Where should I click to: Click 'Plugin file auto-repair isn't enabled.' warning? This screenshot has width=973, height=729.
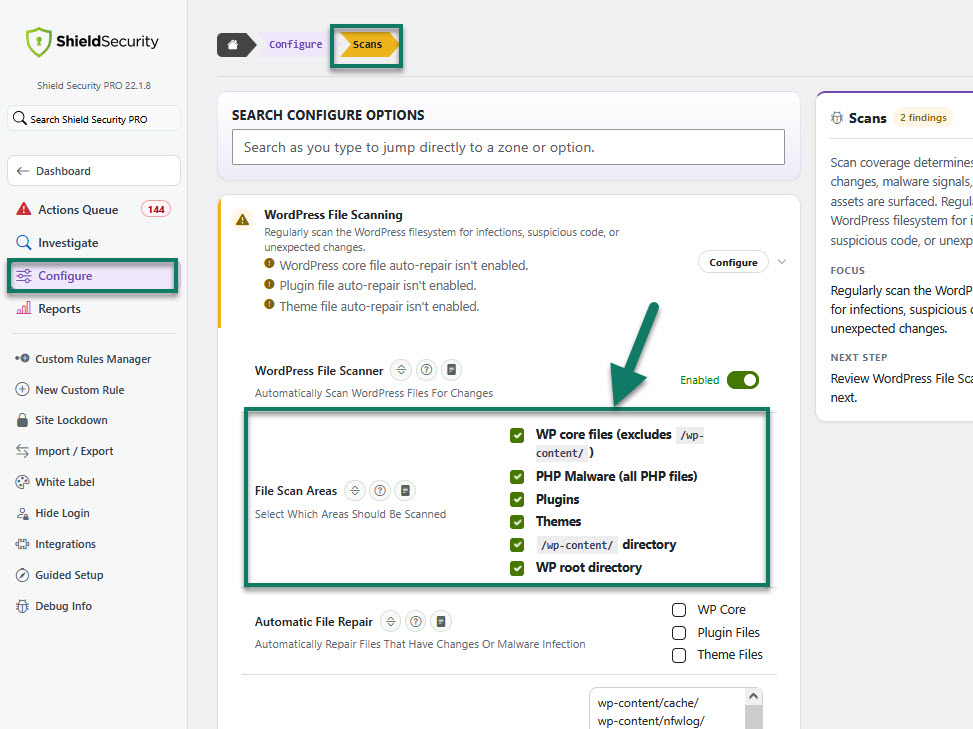tap(378, 285)
